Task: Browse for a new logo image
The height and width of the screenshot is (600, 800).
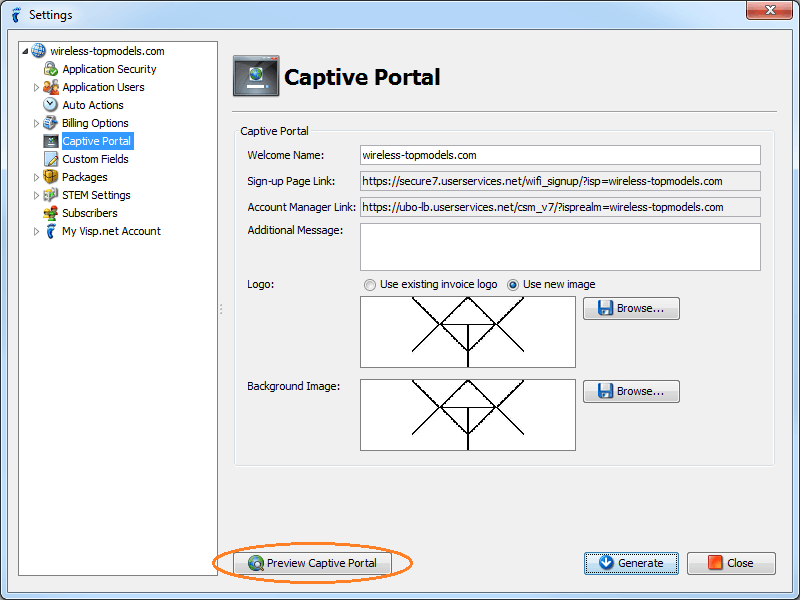Action: 631,308
